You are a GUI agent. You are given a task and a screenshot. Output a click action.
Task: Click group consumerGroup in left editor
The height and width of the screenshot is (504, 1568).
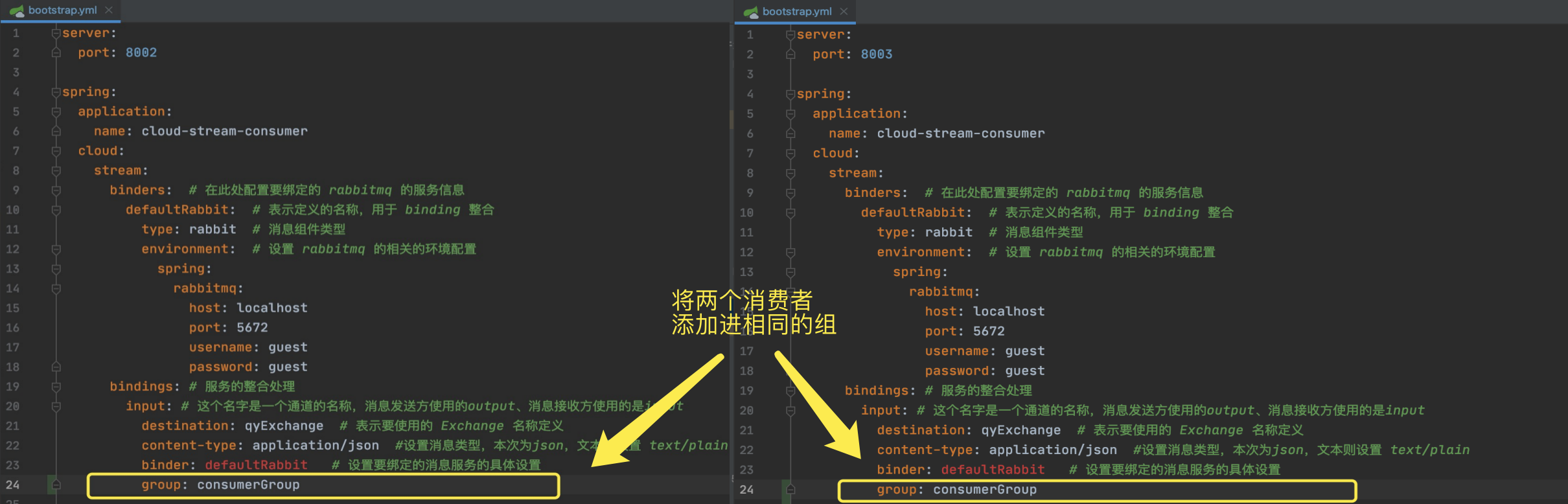coord(248,485)
